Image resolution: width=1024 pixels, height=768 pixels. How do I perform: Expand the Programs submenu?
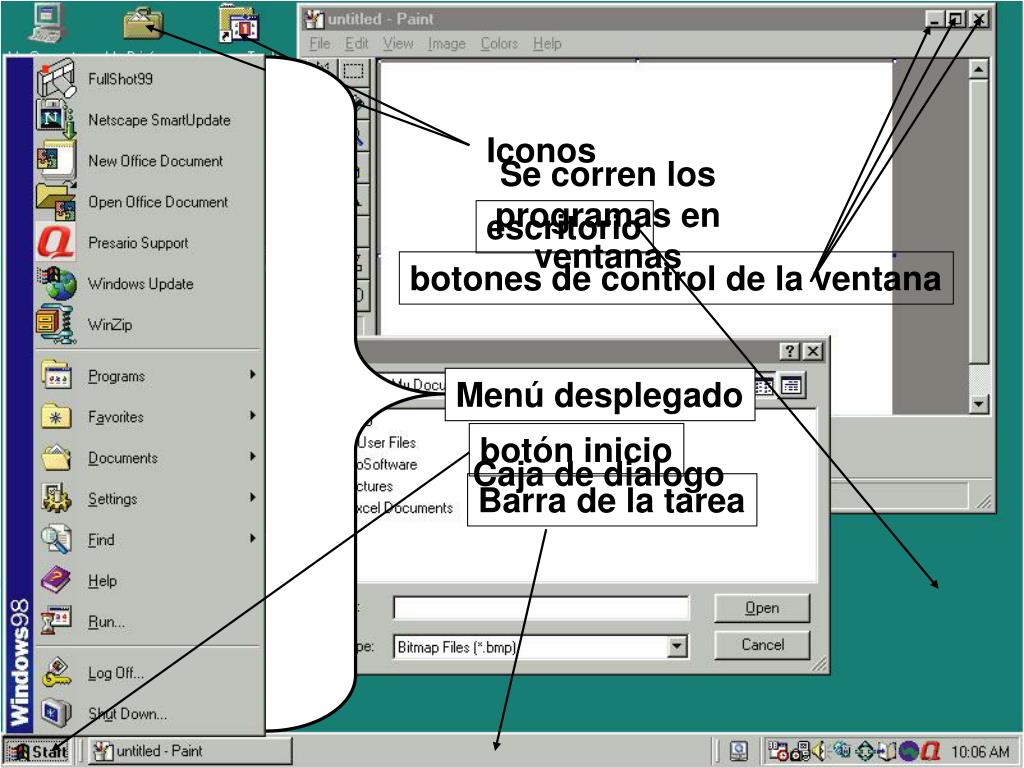[148, 376]
